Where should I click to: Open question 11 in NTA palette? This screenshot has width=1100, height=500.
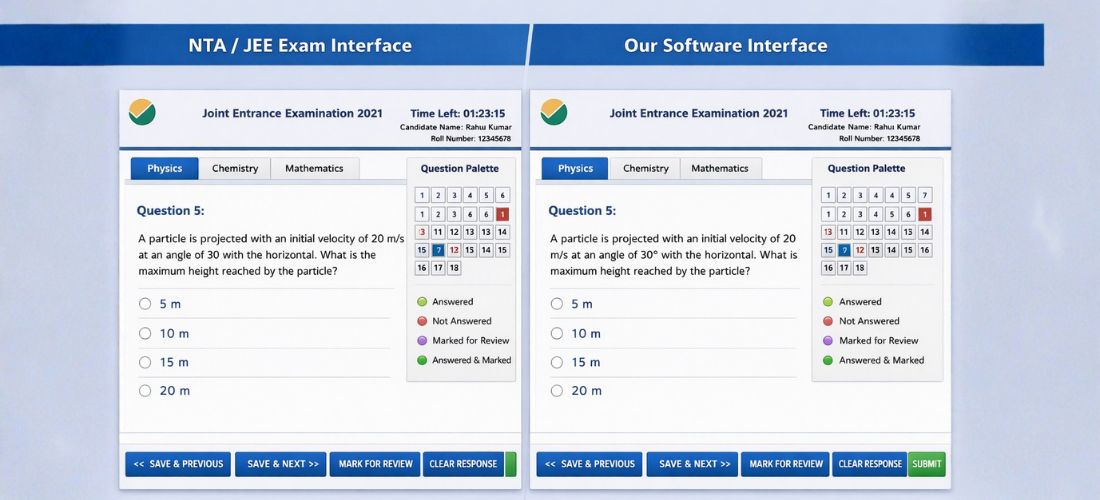coord(438,232)
